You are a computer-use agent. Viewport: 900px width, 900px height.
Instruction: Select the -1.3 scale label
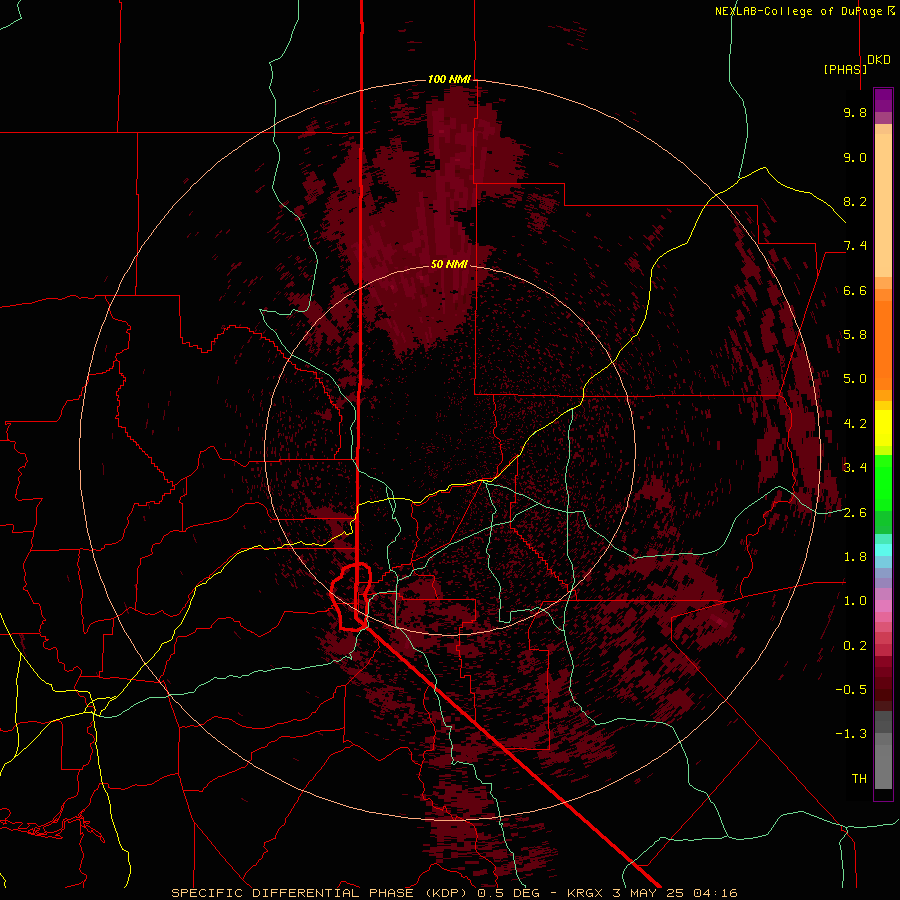[851, 734]
